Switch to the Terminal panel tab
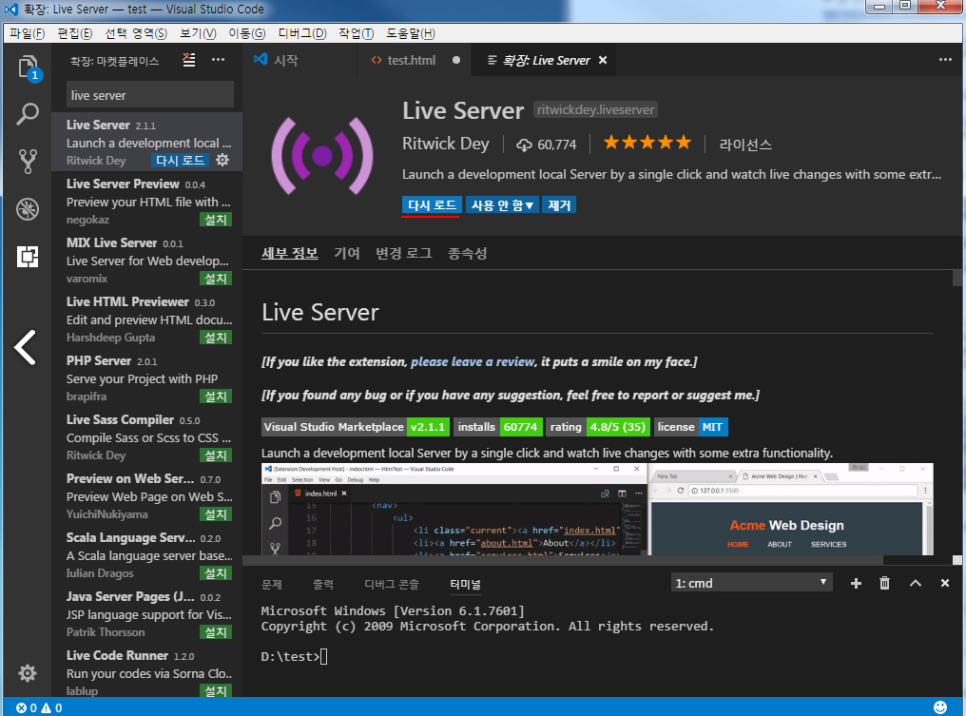The height and width of the screenshot is (716, 966). click(465, 584)
